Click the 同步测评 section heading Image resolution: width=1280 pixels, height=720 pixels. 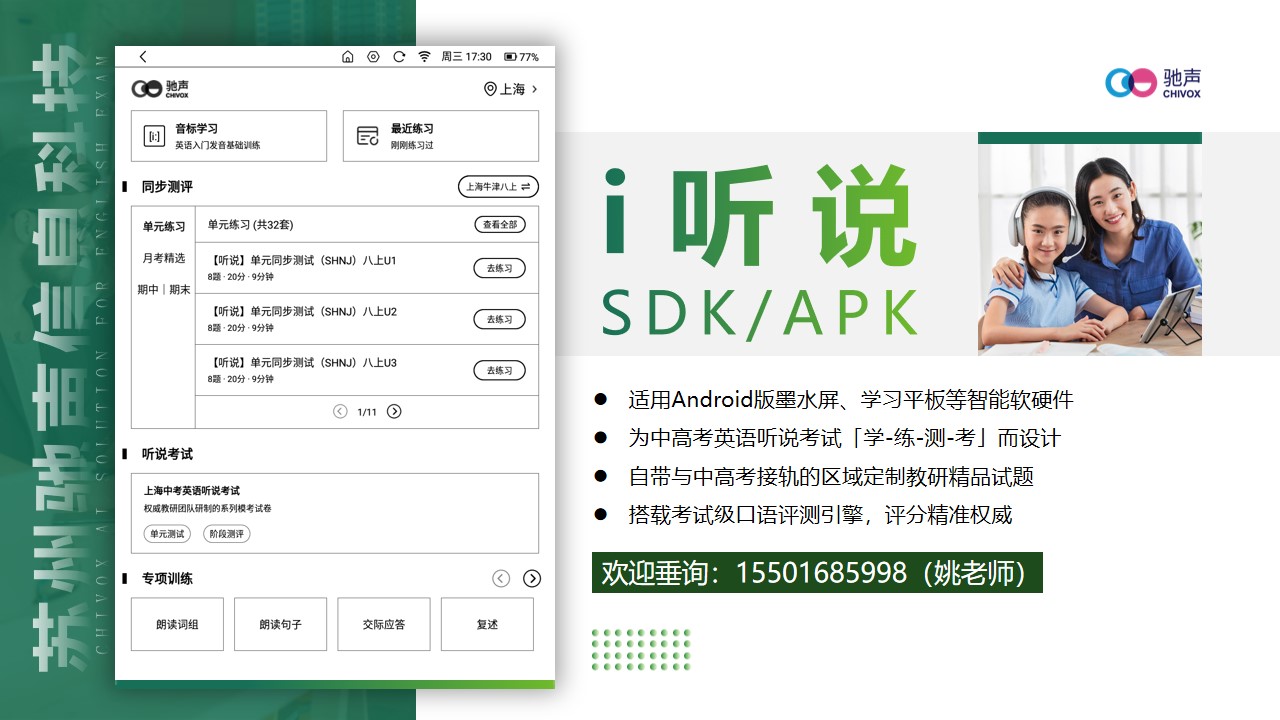click(x=167, y=187)
